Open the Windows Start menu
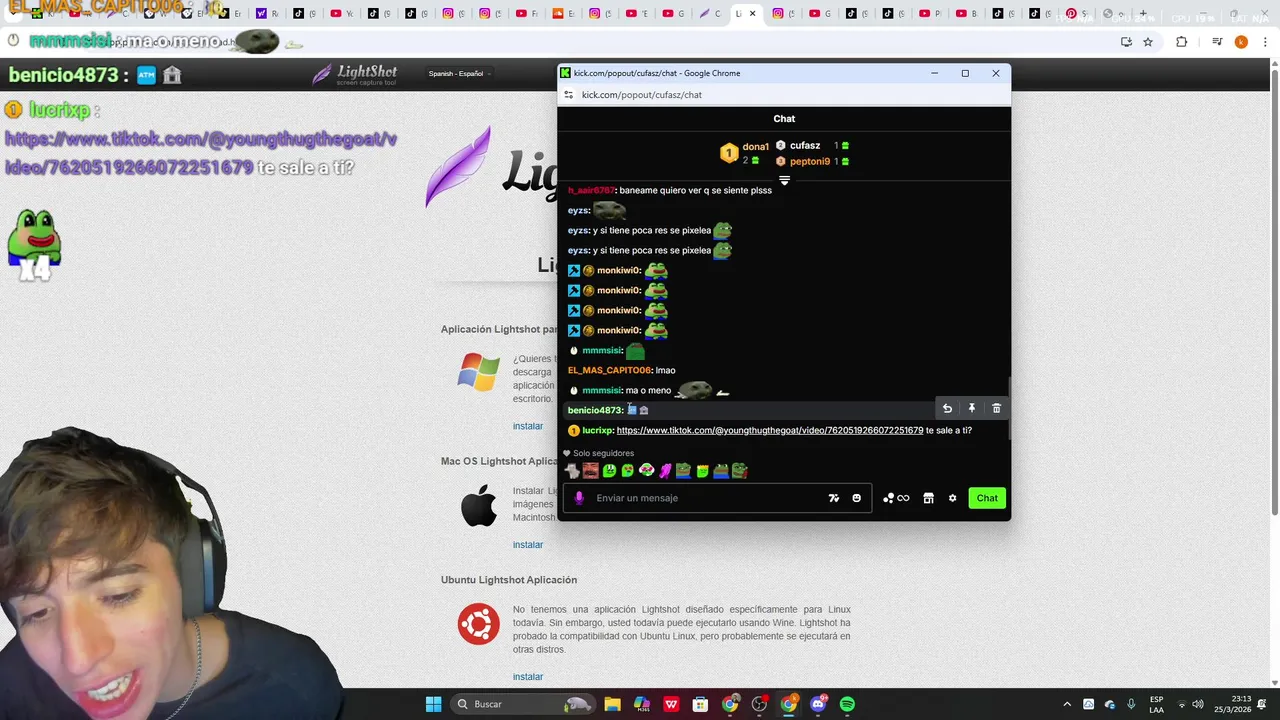Image resolution: width=1280 pixels, height=720 pixels. [x=433, y=704]
